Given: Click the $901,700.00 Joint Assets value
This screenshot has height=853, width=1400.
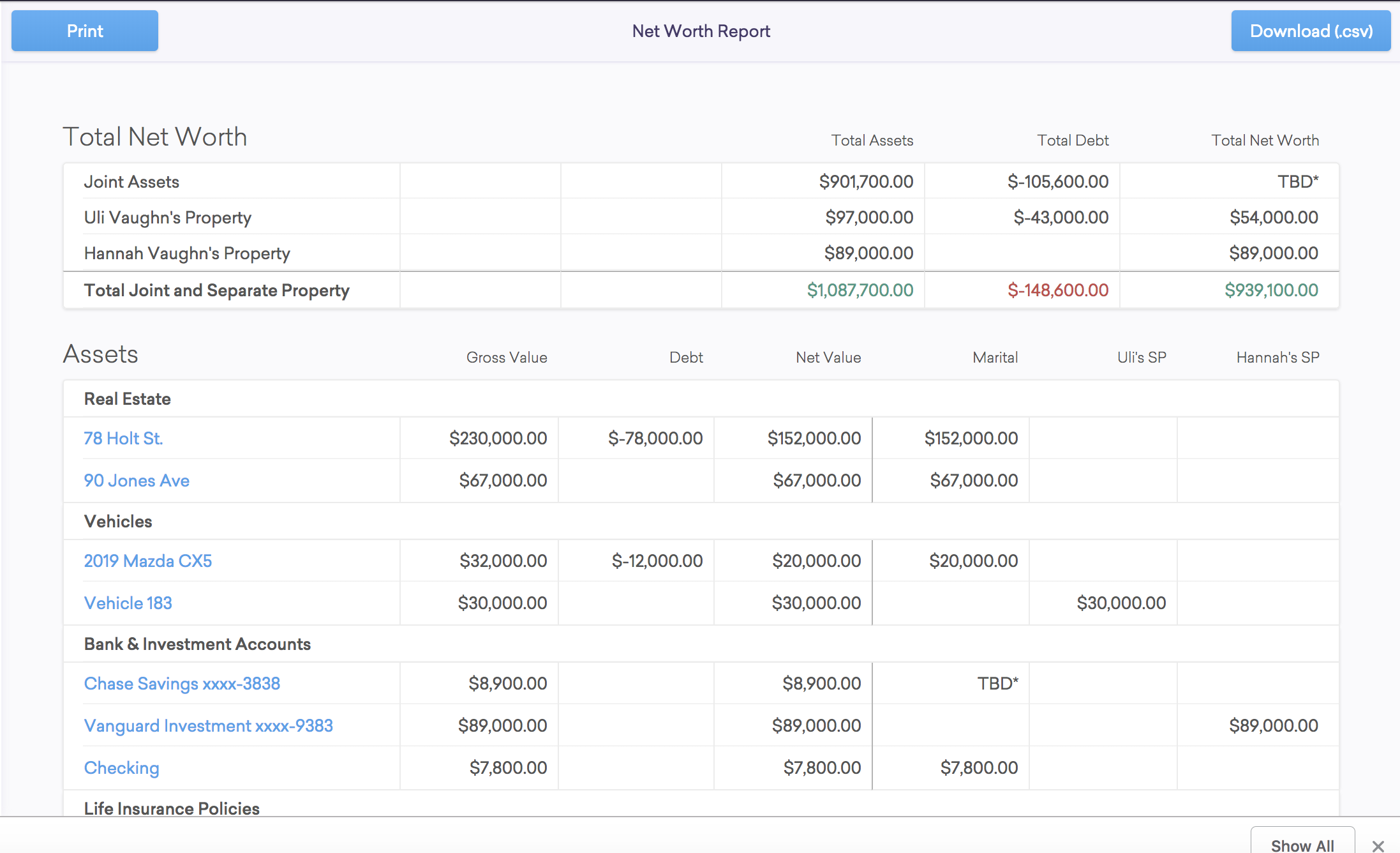Looking at the screenshot, I should point(866,181).
